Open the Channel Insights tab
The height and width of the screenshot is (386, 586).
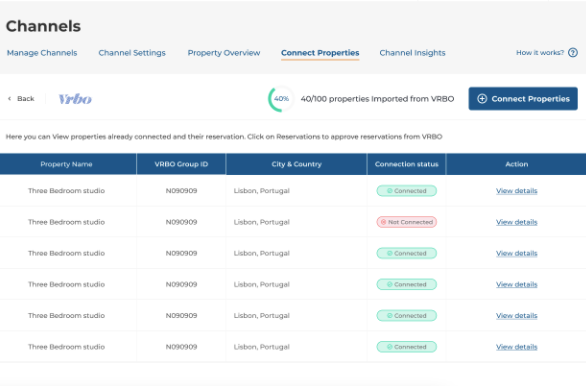point(413,53)
